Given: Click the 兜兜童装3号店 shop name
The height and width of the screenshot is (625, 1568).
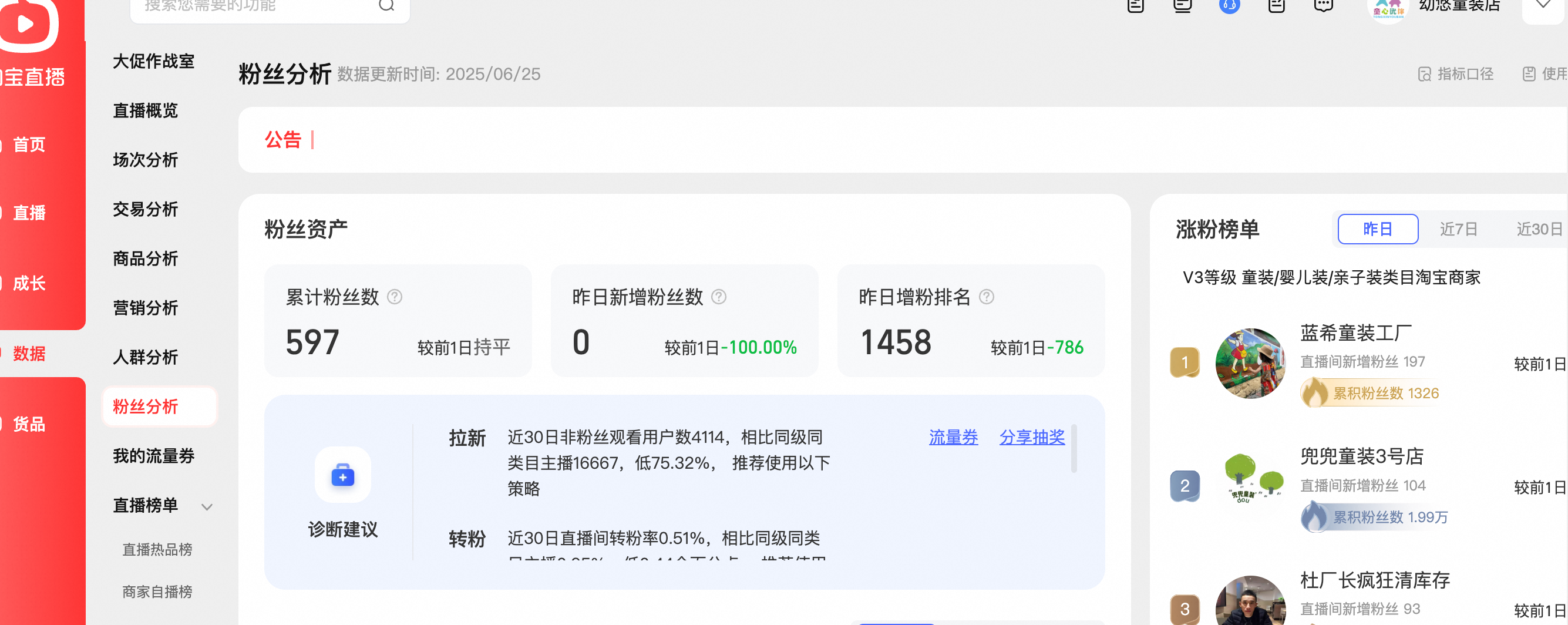Looking at the screenshot, I should tap(1362, 456).
